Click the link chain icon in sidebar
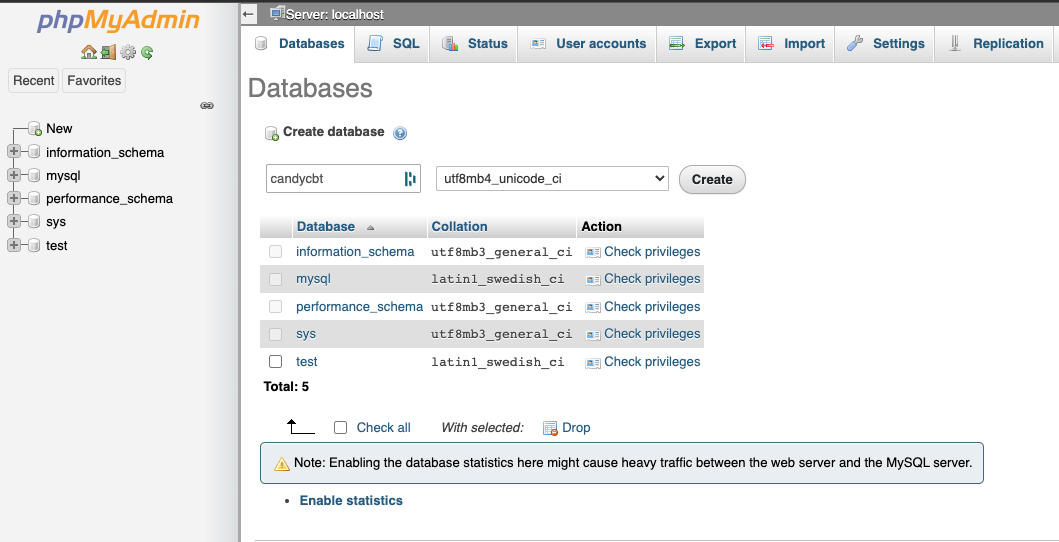 207,105
